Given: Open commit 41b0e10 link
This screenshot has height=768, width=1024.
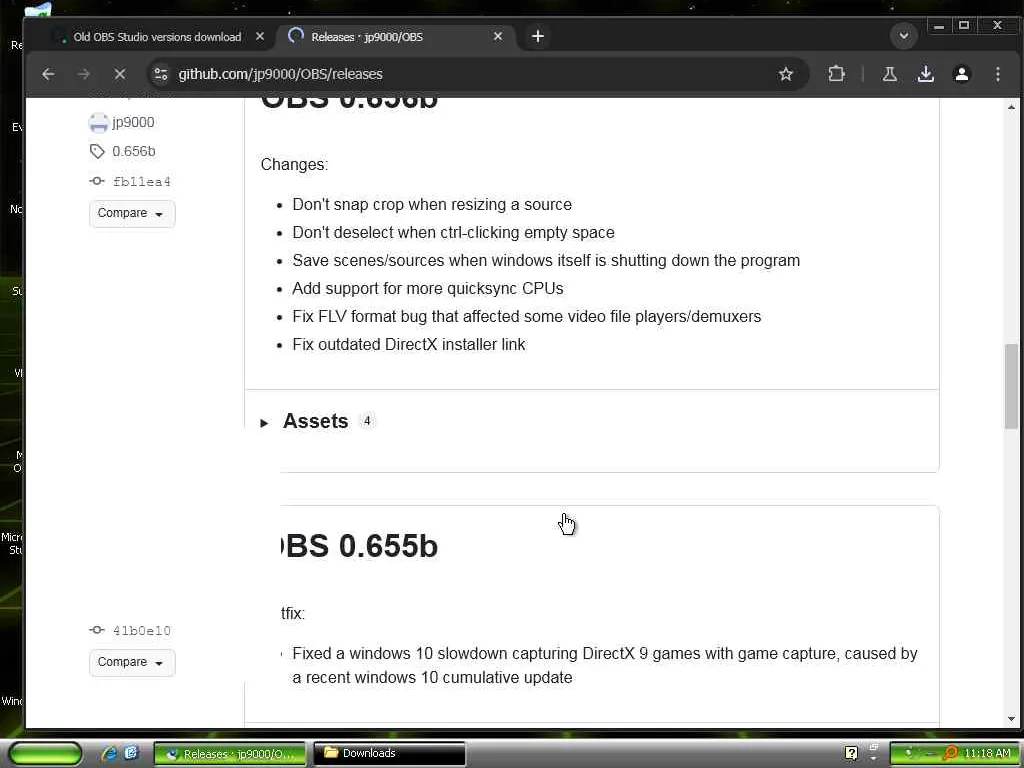Looking at the screenshot, I should point(142,631).
